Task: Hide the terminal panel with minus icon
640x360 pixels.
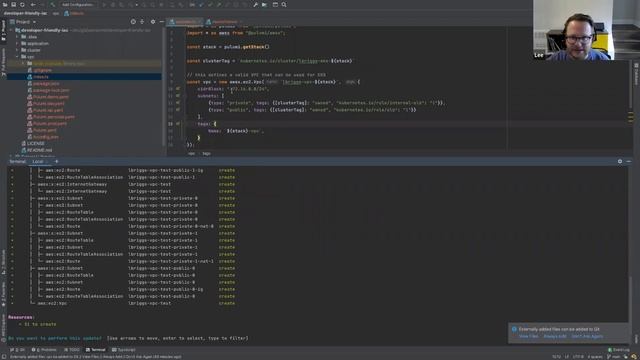Action: click(628, 161)
